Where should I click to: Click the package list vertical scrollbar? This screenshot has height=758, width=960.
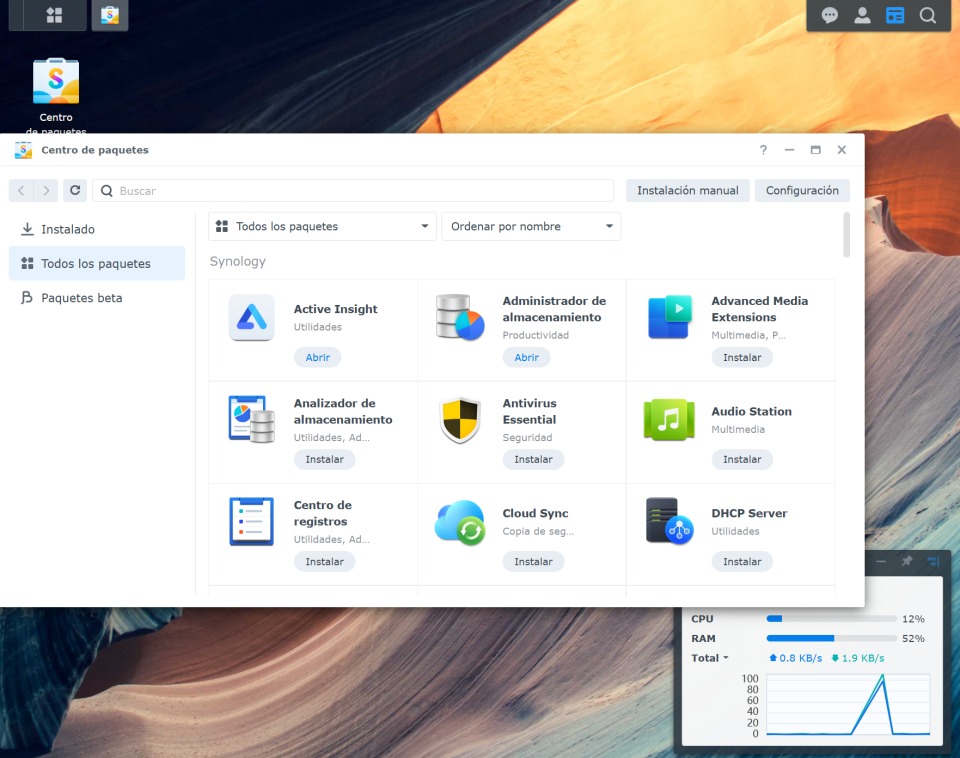(x=847, y=235)
